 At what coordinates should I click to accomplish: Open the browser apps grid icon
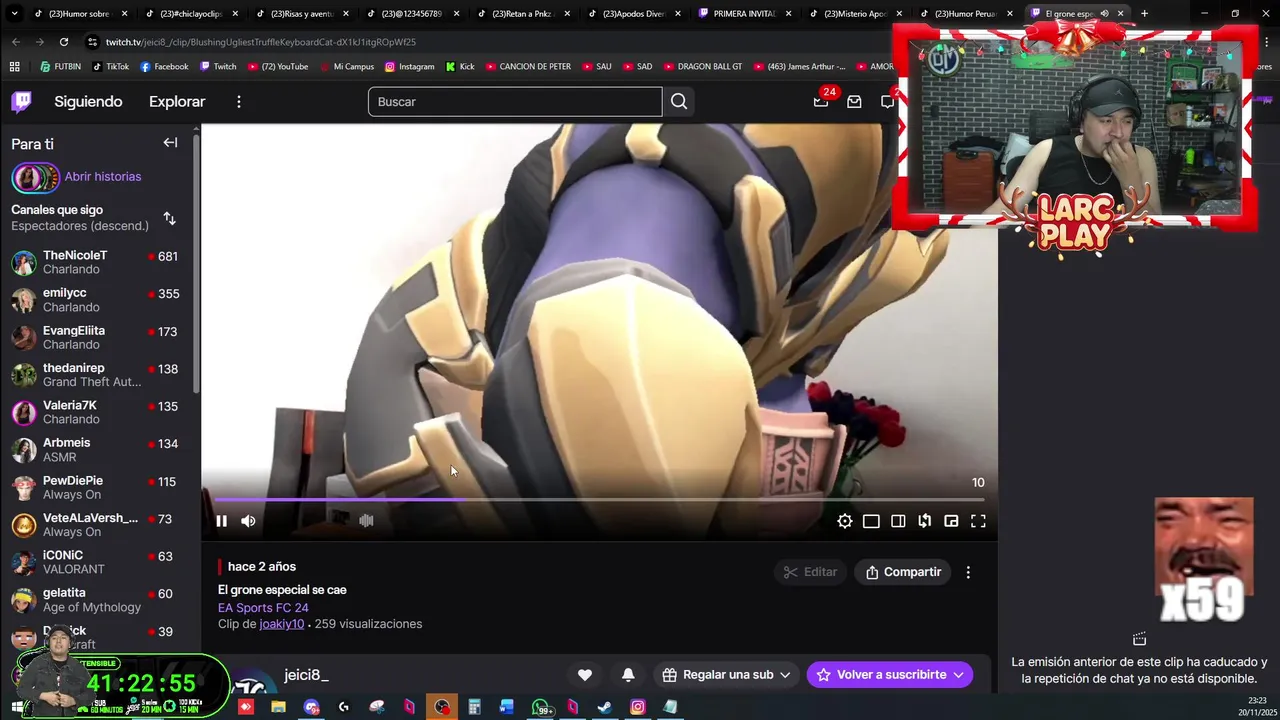[x=14, y=66]
